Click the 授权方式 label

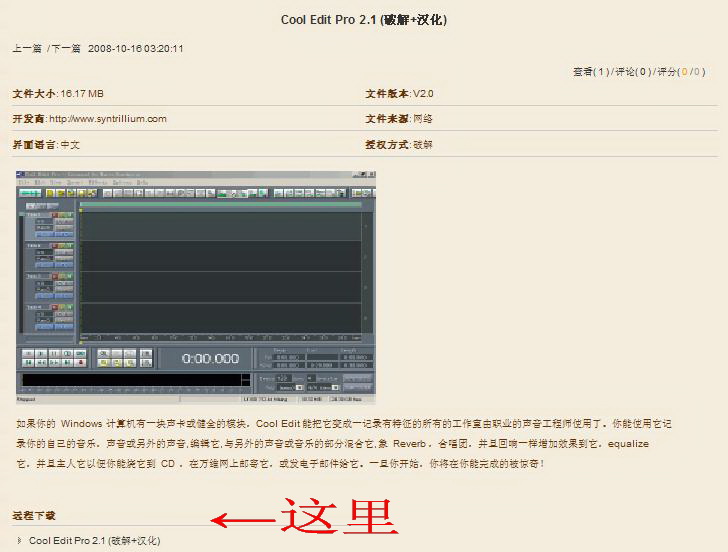387,145
